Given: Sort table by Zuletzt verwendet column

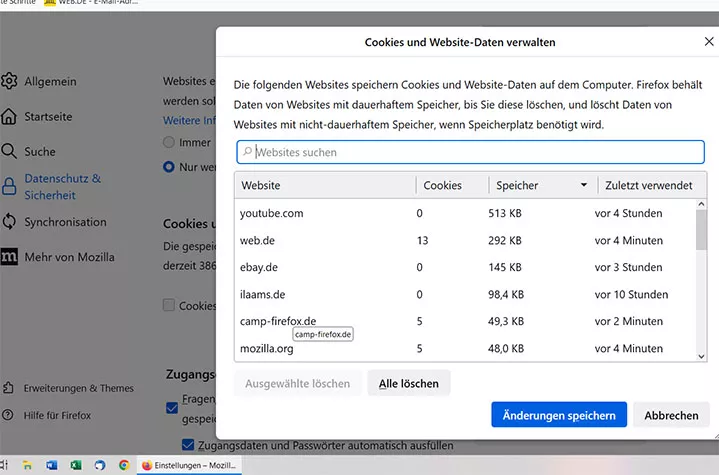Looking at the screenshot, I should click(648, 185).
